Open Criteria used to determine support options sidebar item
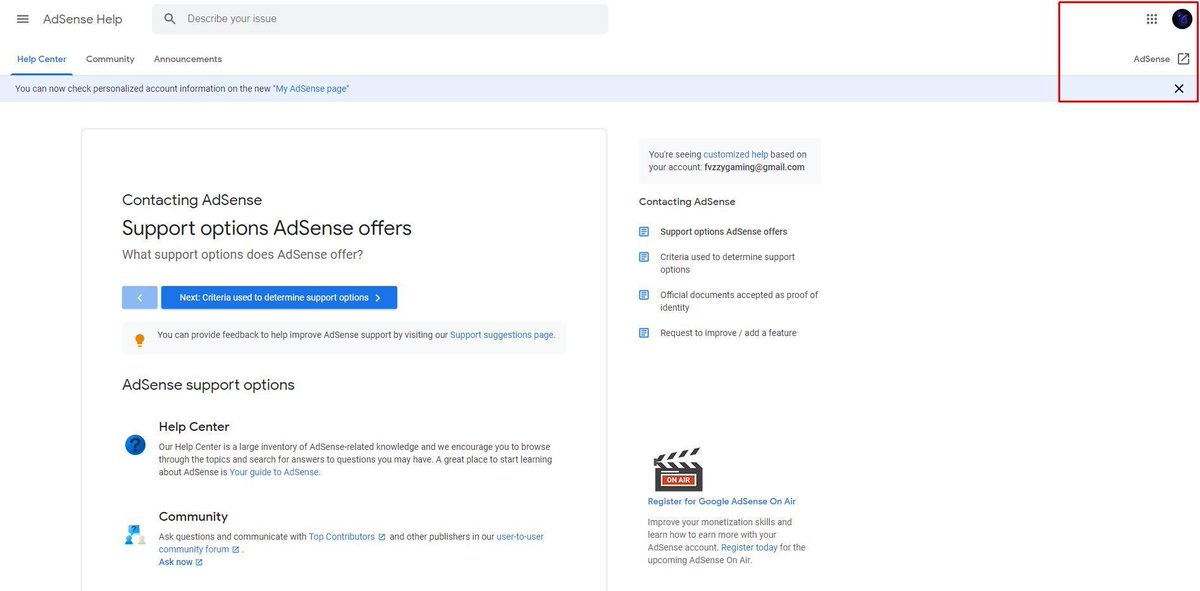This screenshot has height=591, width=1200. 727,263
